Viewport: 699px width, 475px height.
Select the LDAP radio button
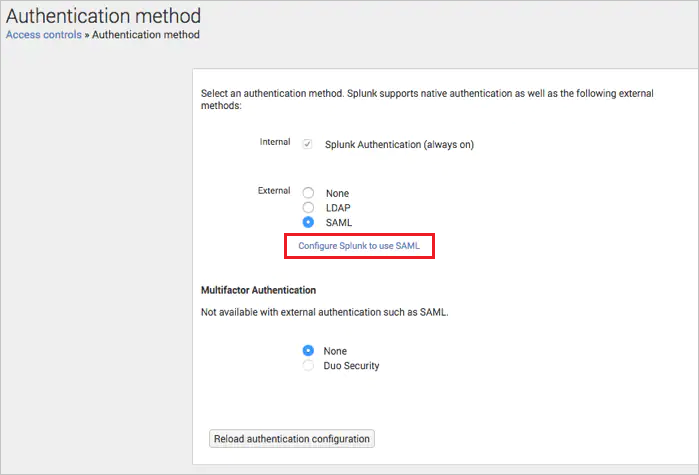(x=308, y=208)
